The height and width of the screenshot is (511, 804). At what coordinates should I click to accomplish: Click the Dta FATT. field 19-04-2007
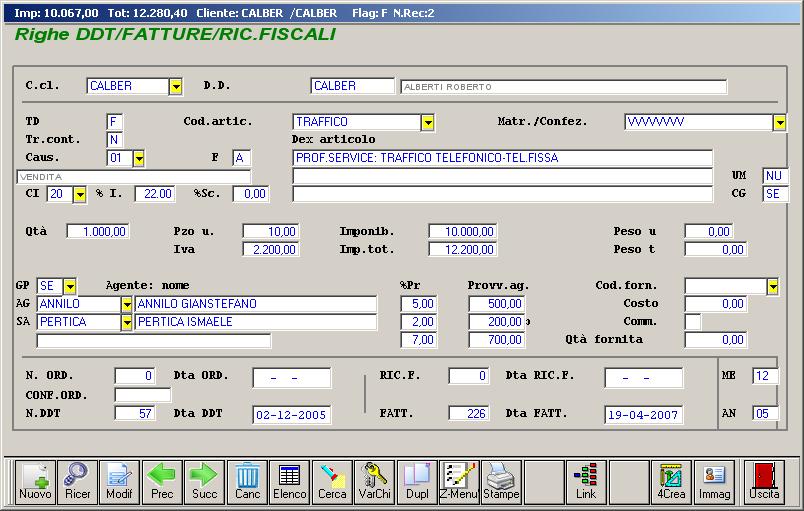coord(644,415)
